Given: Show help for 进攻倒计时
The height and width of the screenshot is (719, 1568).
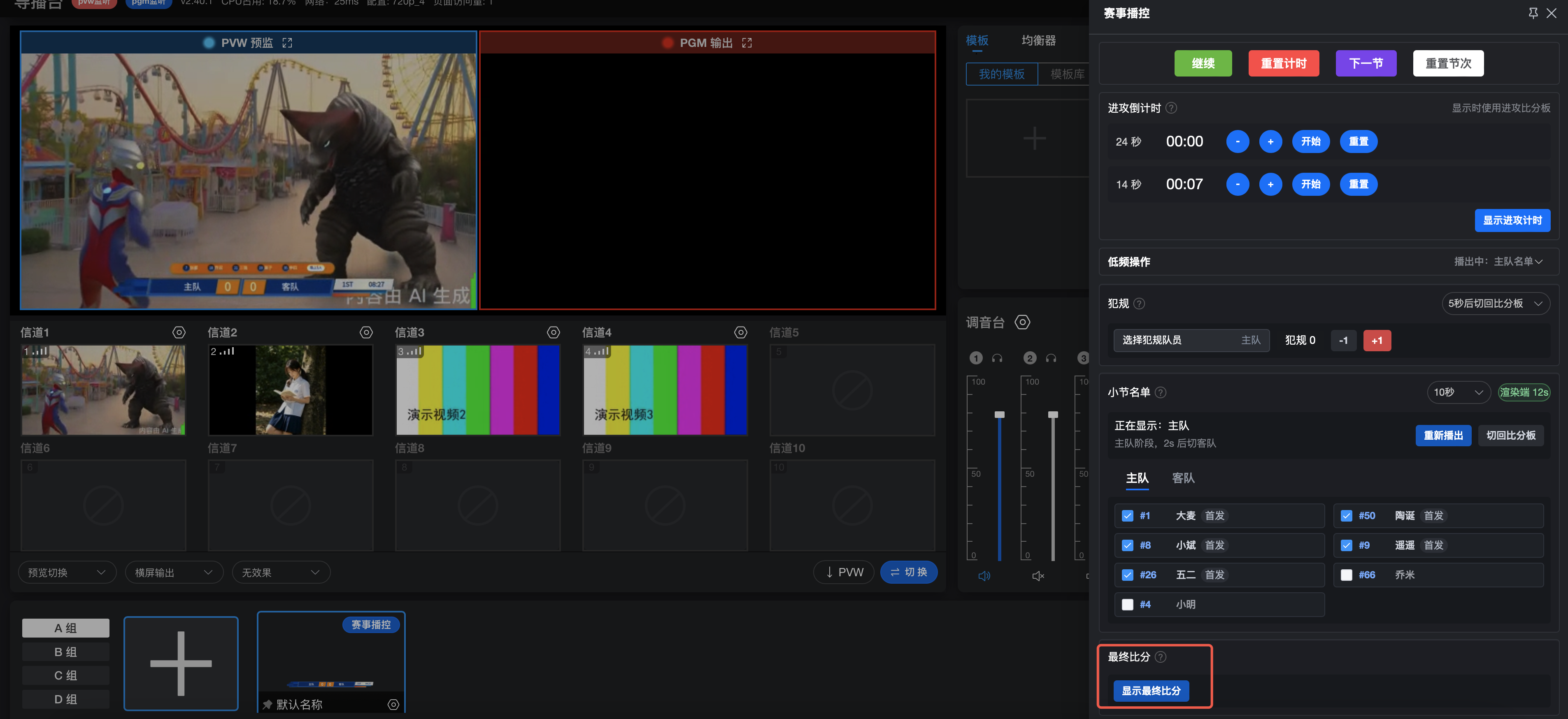Looking at the screenshot, I should point(1171,108).
